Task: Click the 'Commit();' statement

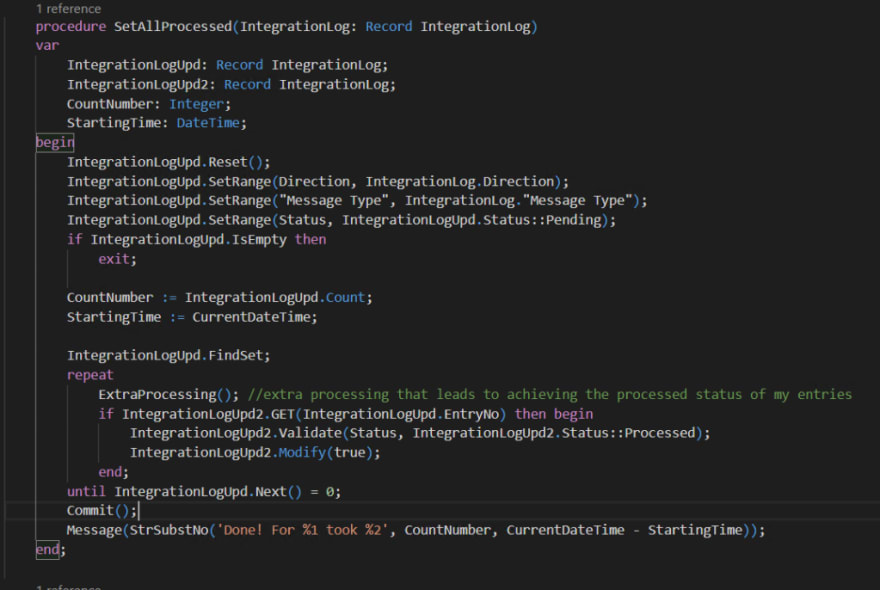Action: (102, 511)
